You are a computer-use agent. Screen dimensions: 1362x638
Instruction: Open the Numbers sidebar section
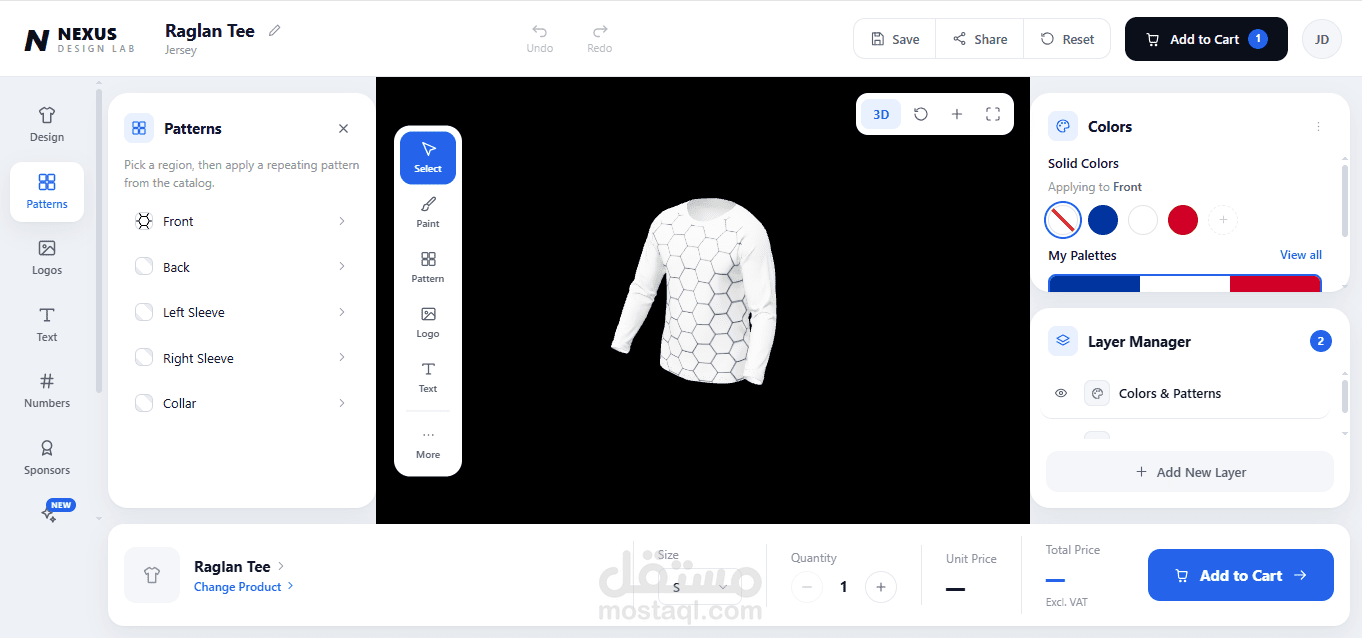(47, 391)
